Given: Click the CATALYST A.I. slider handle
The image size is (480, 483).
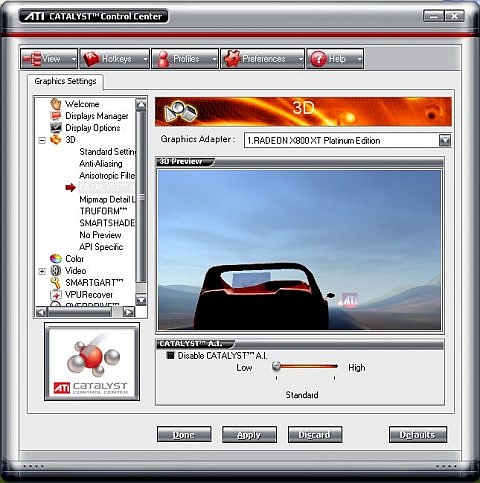Looking at the screenshot, I should (x=276, y=366).
